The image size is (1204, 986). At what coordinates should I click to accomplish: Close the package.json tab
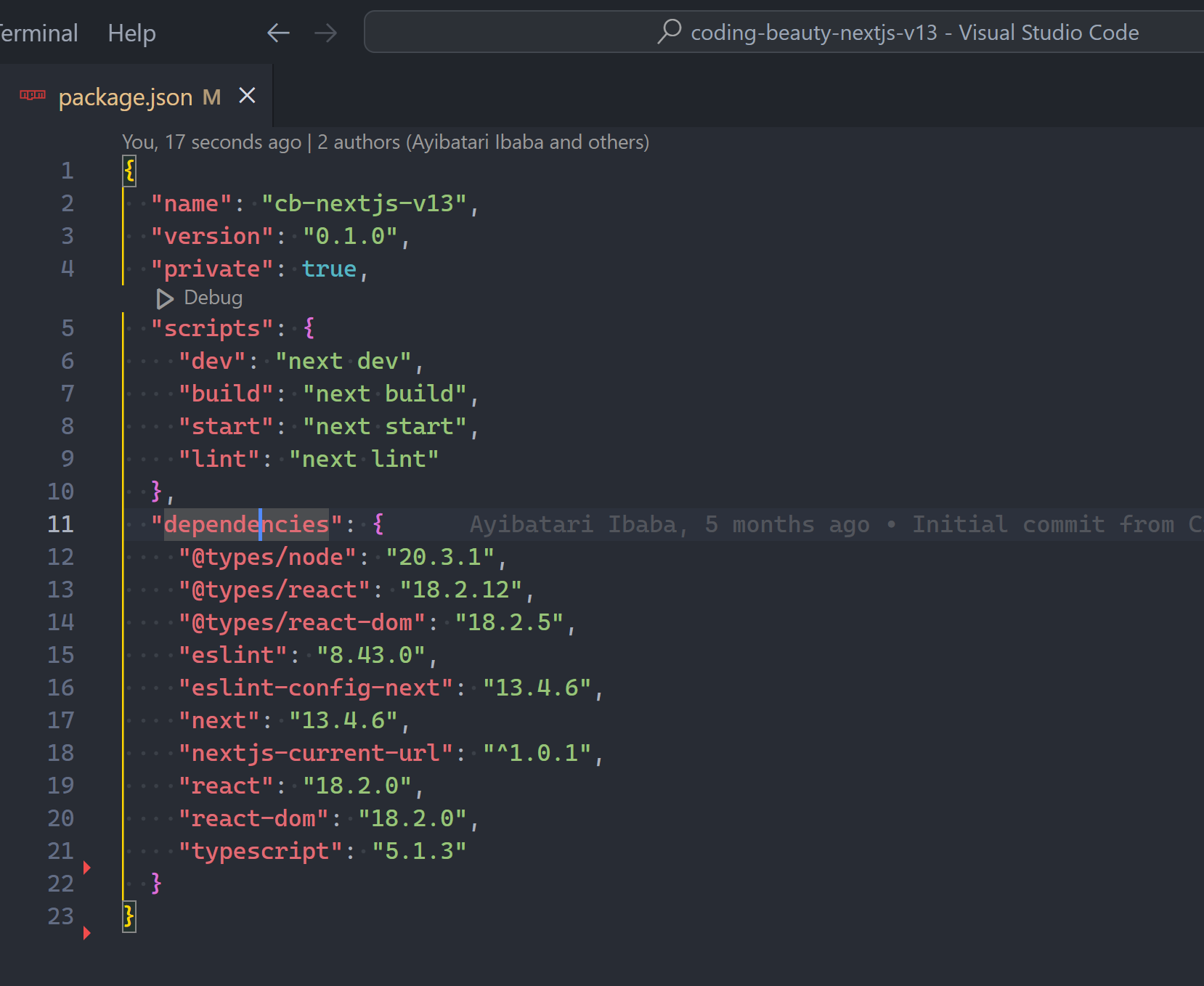(x=247, y=95)
